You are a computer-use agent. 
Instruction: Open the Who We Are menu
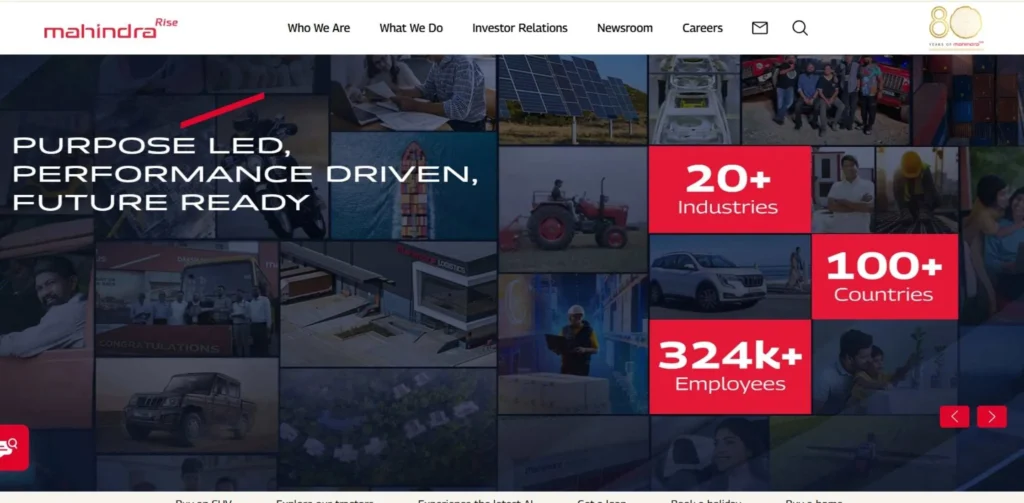(318, 28)
